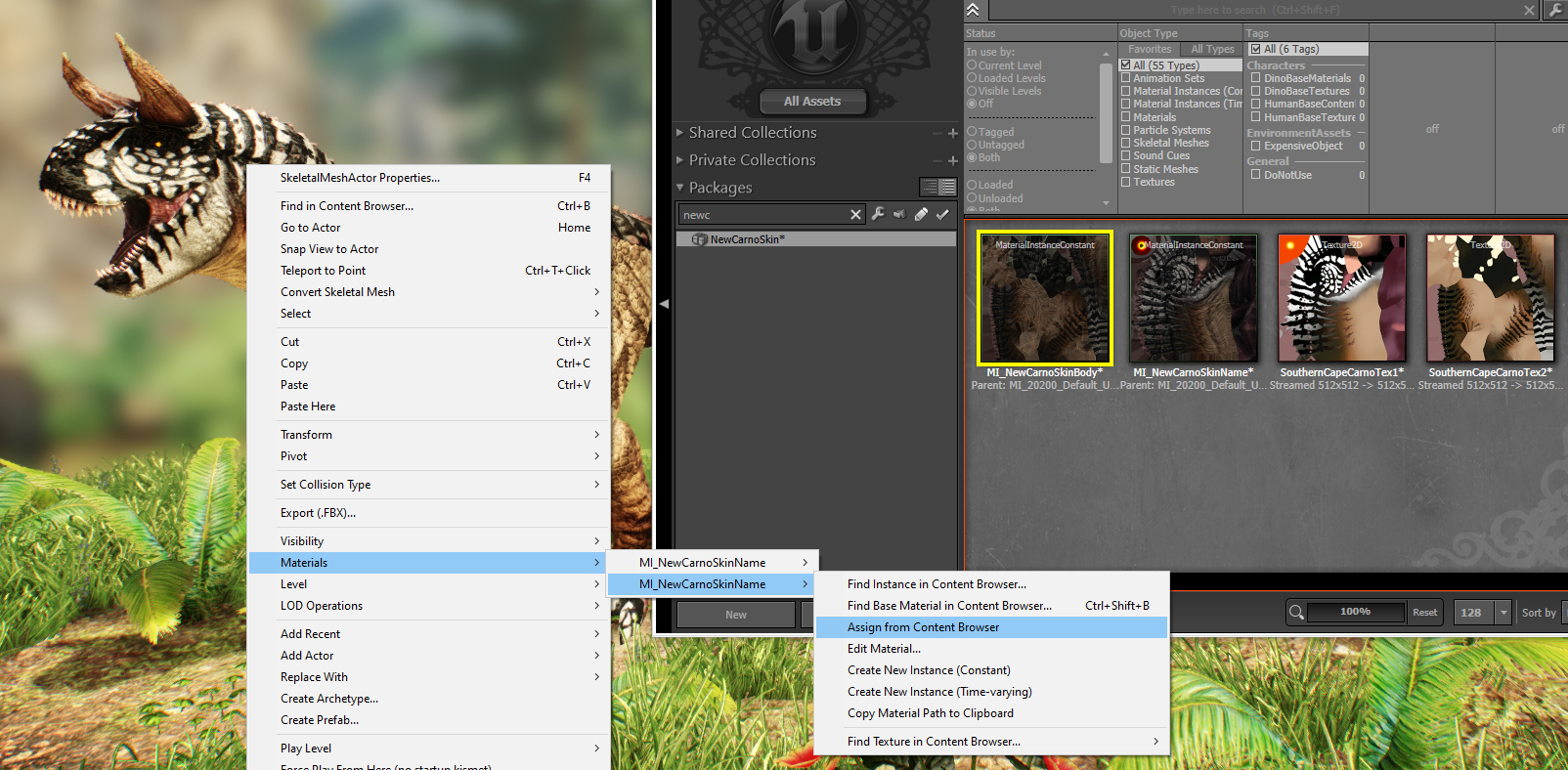Choose Copy Material Path to Clipboard
The image size is (1568, 770).
point(992,713)
